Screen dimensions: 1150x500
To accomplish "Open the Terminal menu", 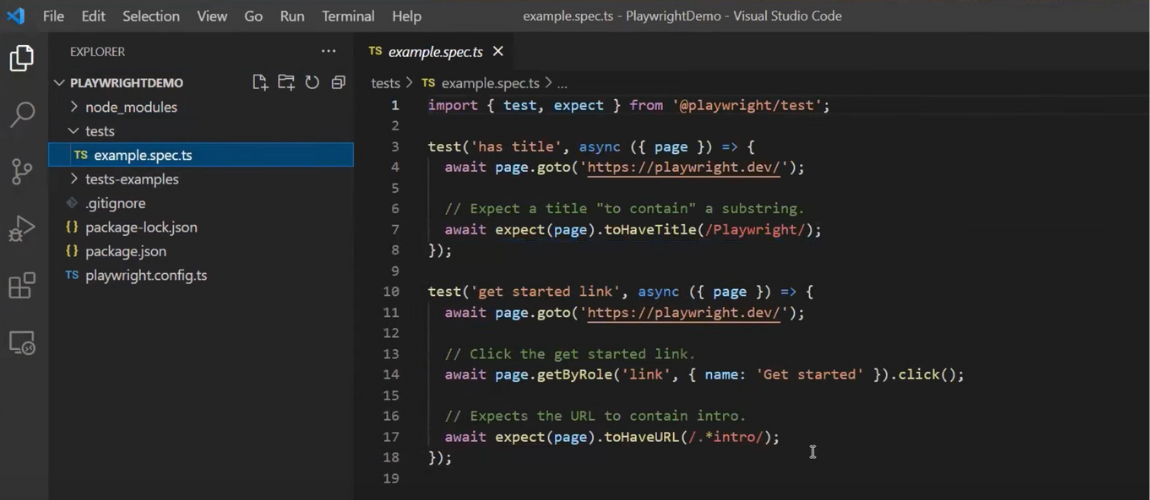I will (348, 16).
